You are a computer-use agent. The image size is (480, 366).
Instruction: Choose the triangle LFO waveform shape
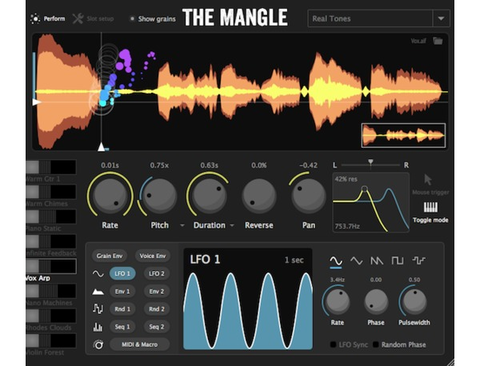356,261
